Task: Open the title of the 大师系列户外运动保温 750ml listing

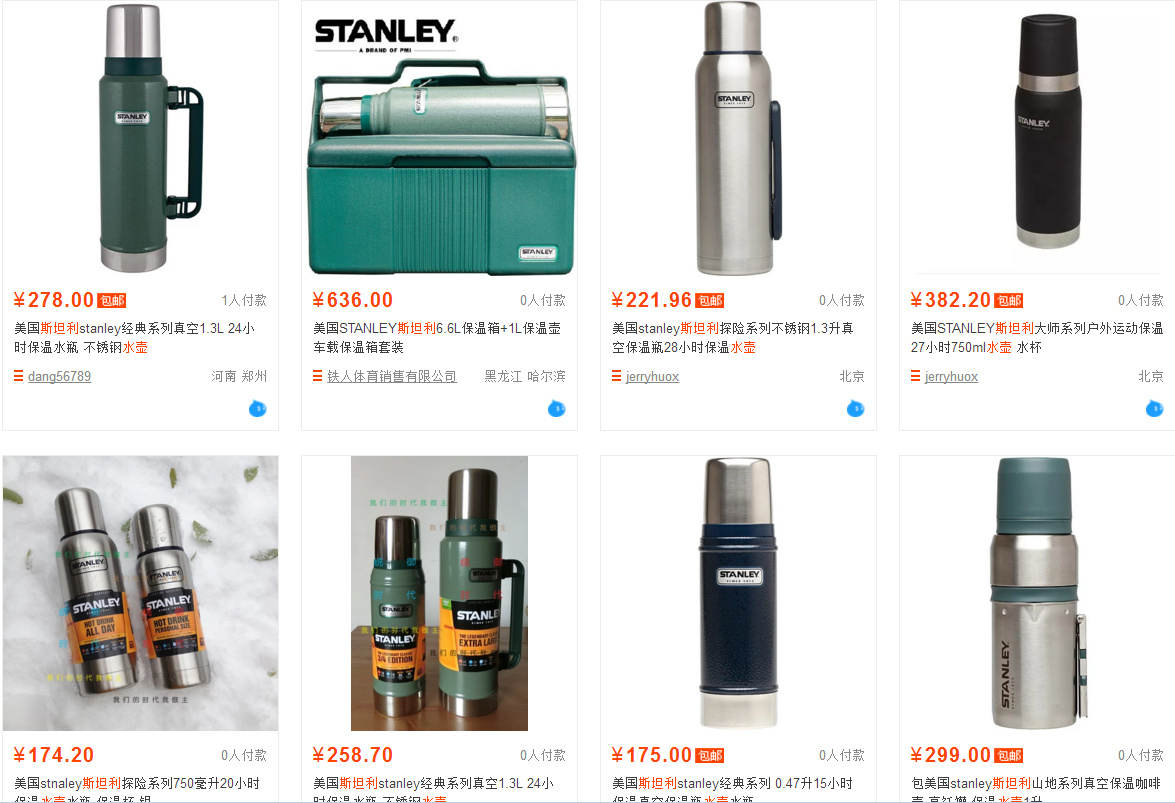Action: (x=1037, y=338)
